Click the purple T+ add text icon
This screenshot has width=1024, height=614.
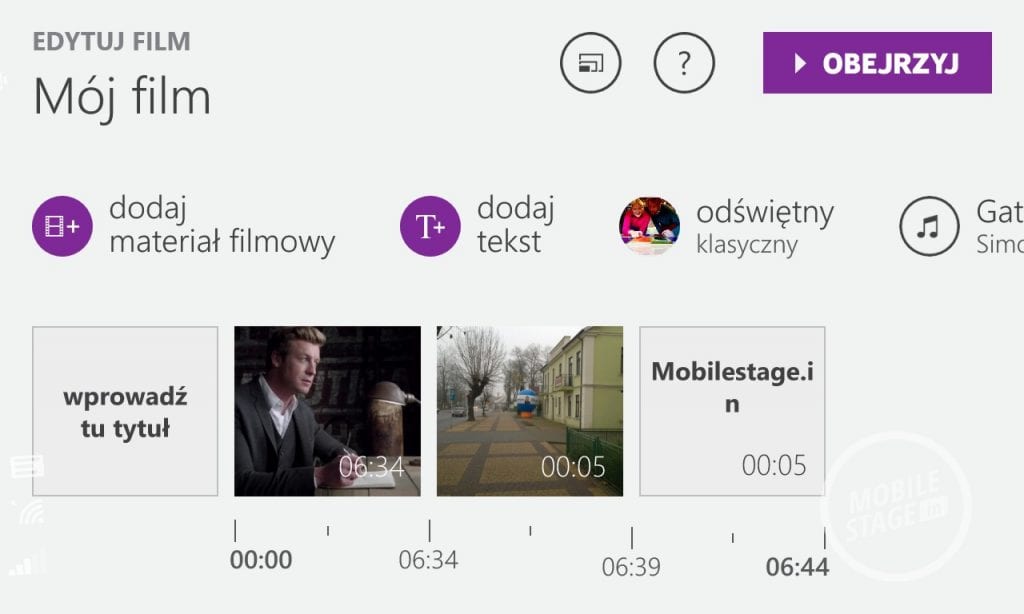pos(430,227)
